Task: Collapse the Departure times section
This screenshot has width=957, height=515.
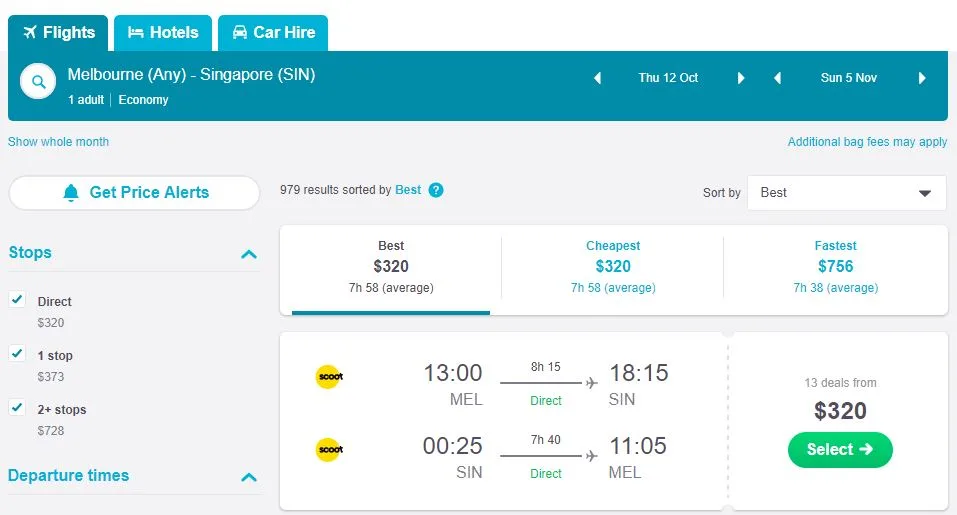Action: coord(249,477)
